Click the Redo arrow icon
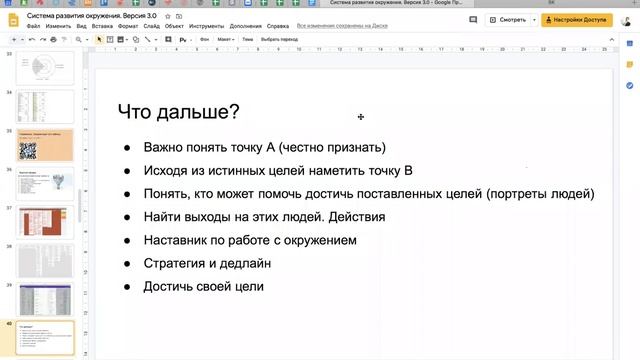 pyautogui.click(x=43, y=40)
